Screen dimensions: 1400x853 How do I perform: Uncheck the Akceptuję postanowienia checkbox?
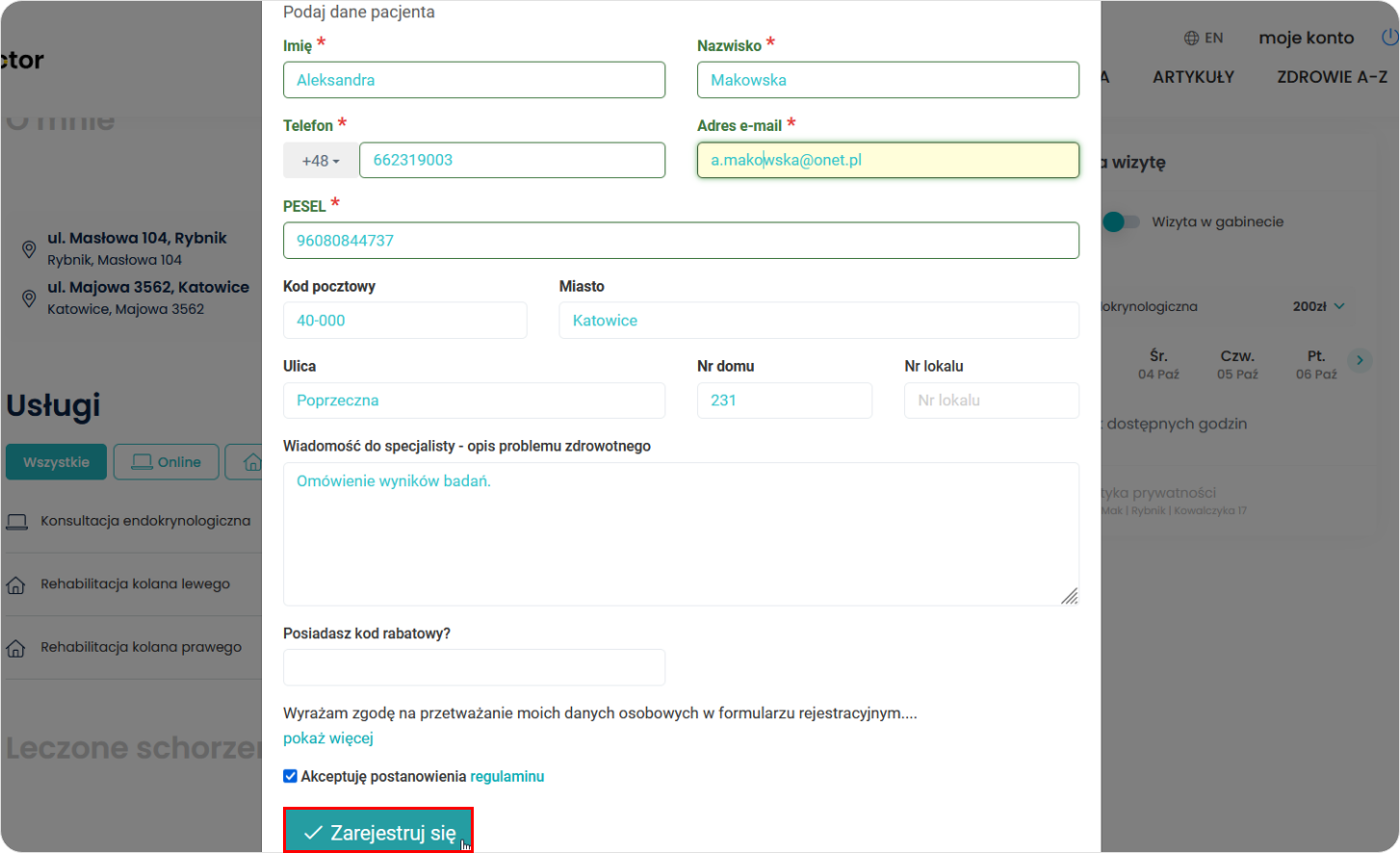(x=290, y=776)
